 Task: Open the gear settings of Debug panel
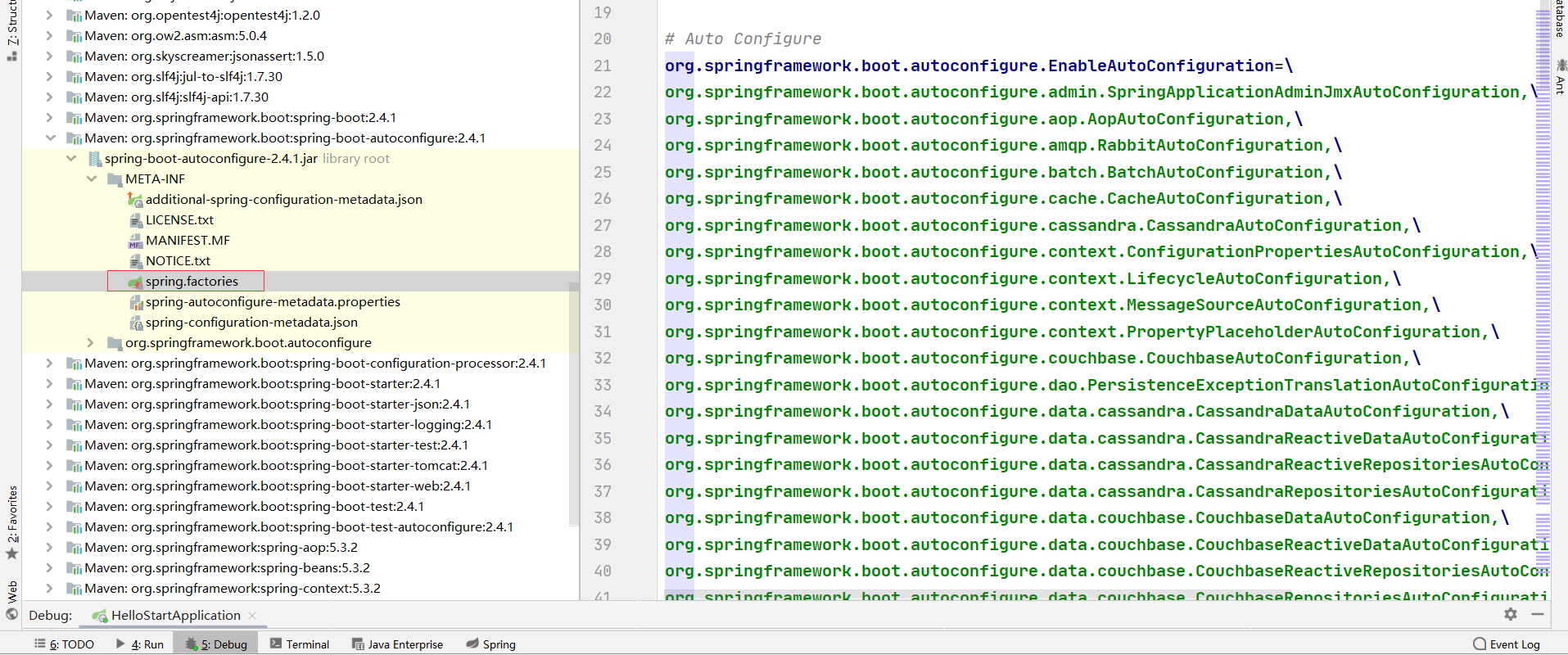[1511, 614]
